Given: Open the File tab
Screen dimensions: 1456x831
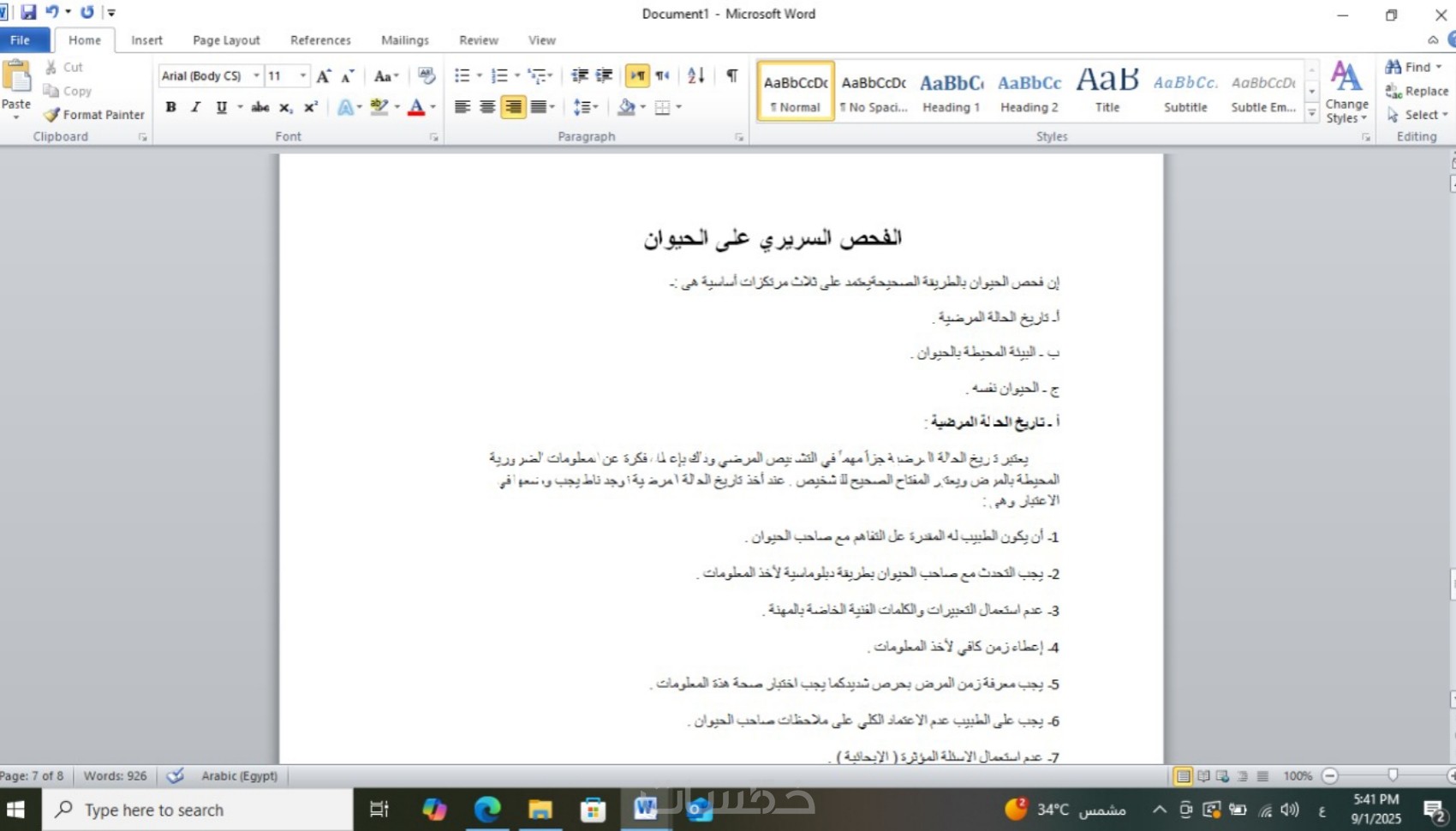Looking at the screenshot, I should point(21,40).
